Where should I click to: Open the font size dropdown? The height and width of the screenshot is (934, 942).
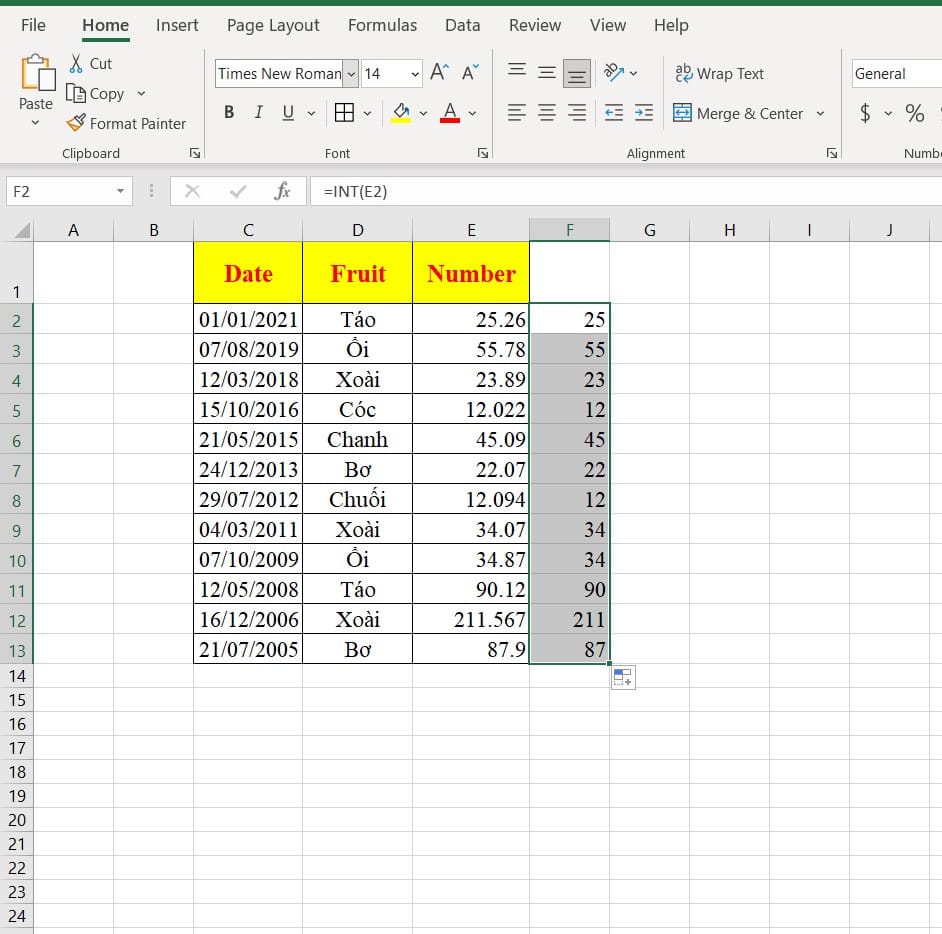tap(415, 74)
